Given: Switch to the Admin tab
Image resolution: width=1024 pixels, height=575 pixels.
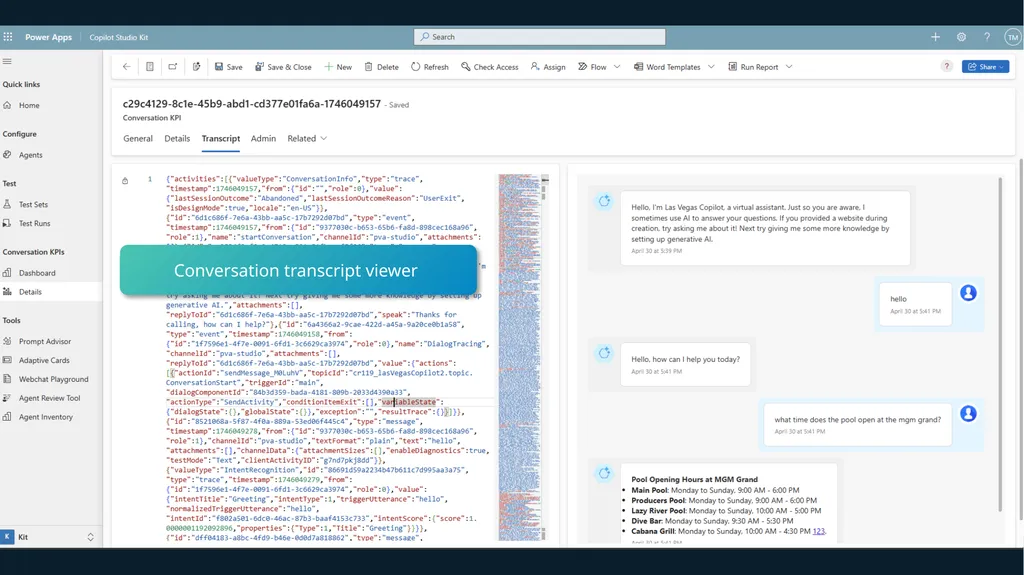Looking at the screenshot, I should [263, 139].
